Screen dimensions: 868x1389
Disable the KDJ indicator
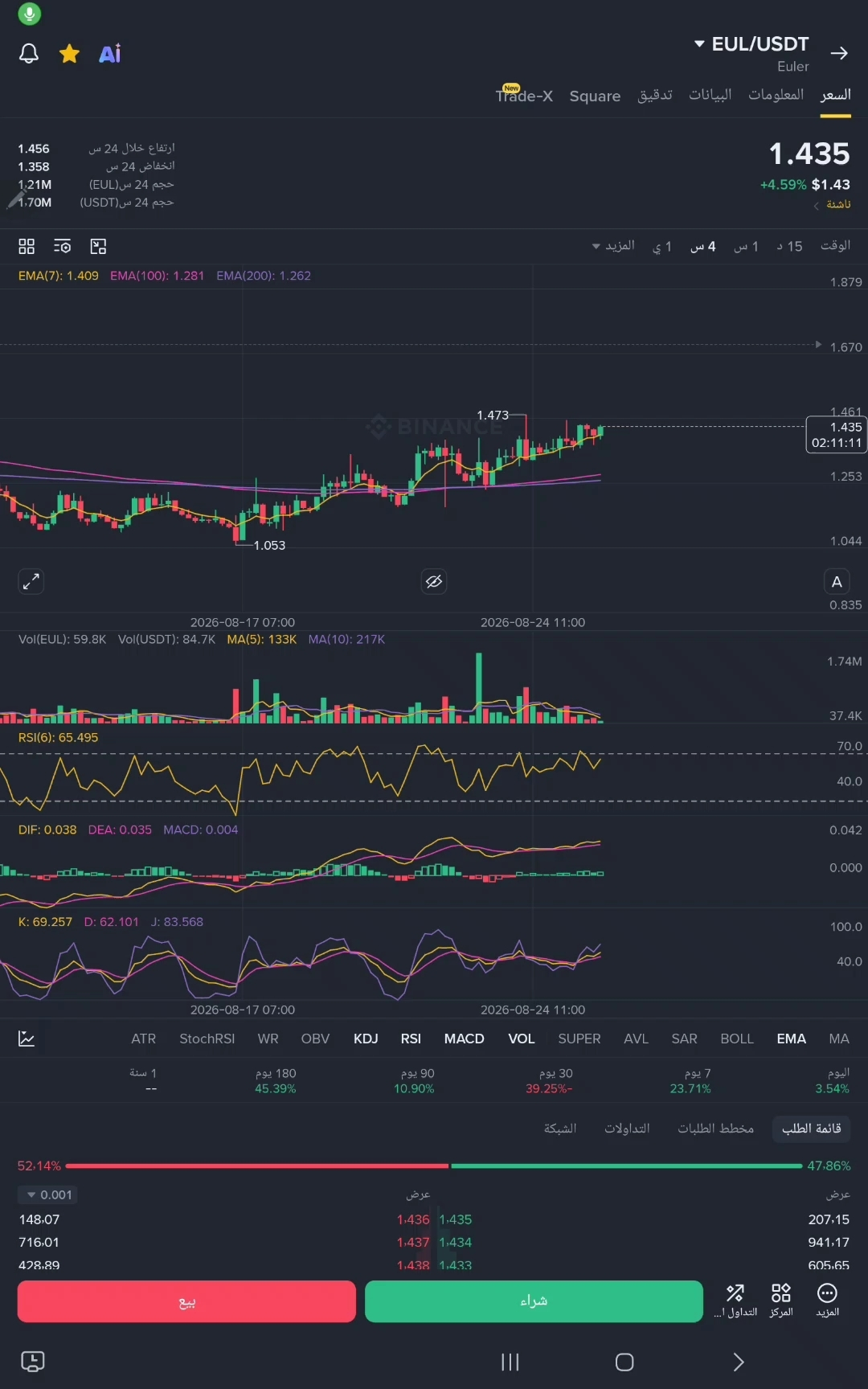point(366,1039)
